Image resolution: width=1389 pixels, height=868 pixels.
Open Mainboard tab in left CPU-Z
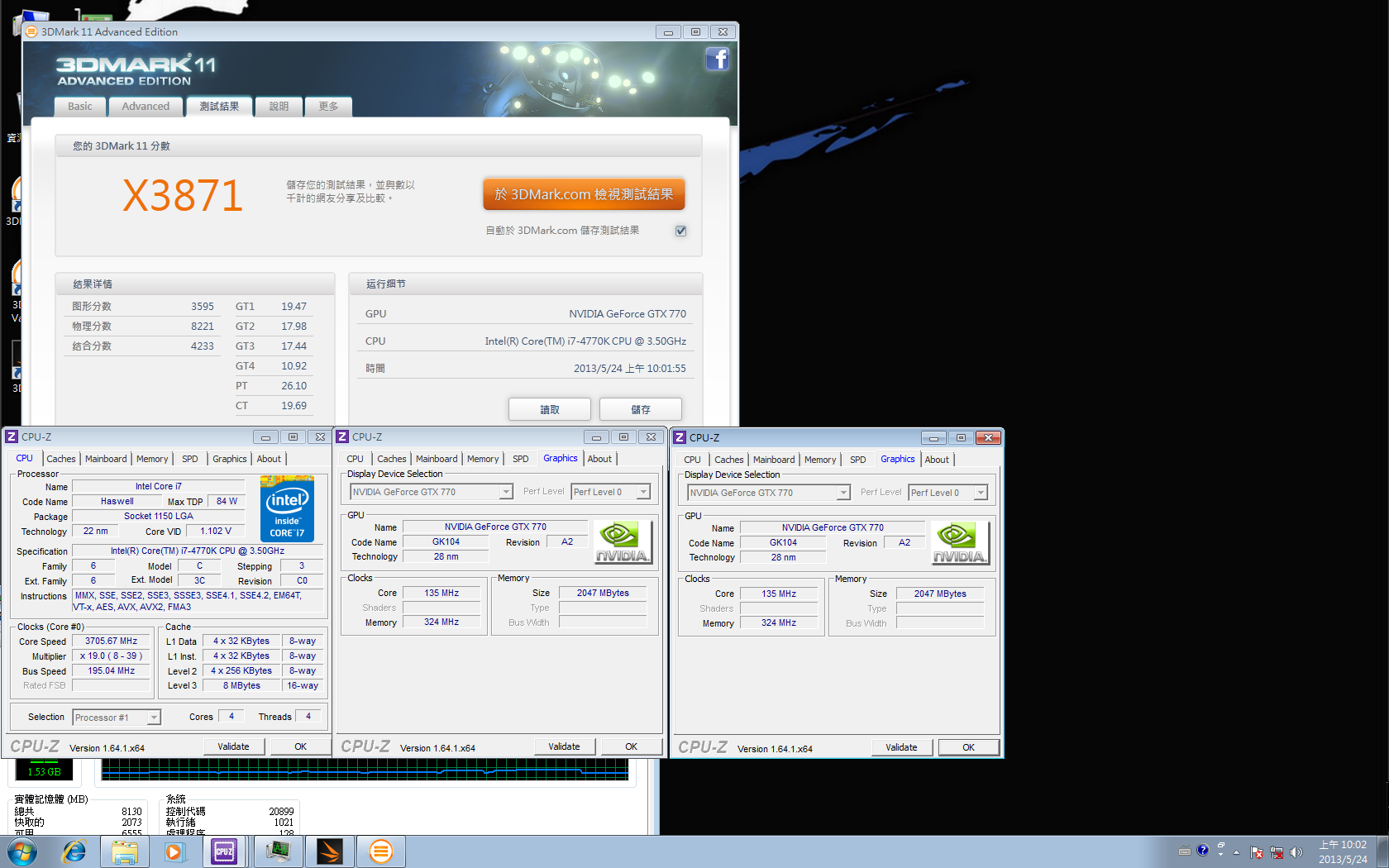[106, 459]
